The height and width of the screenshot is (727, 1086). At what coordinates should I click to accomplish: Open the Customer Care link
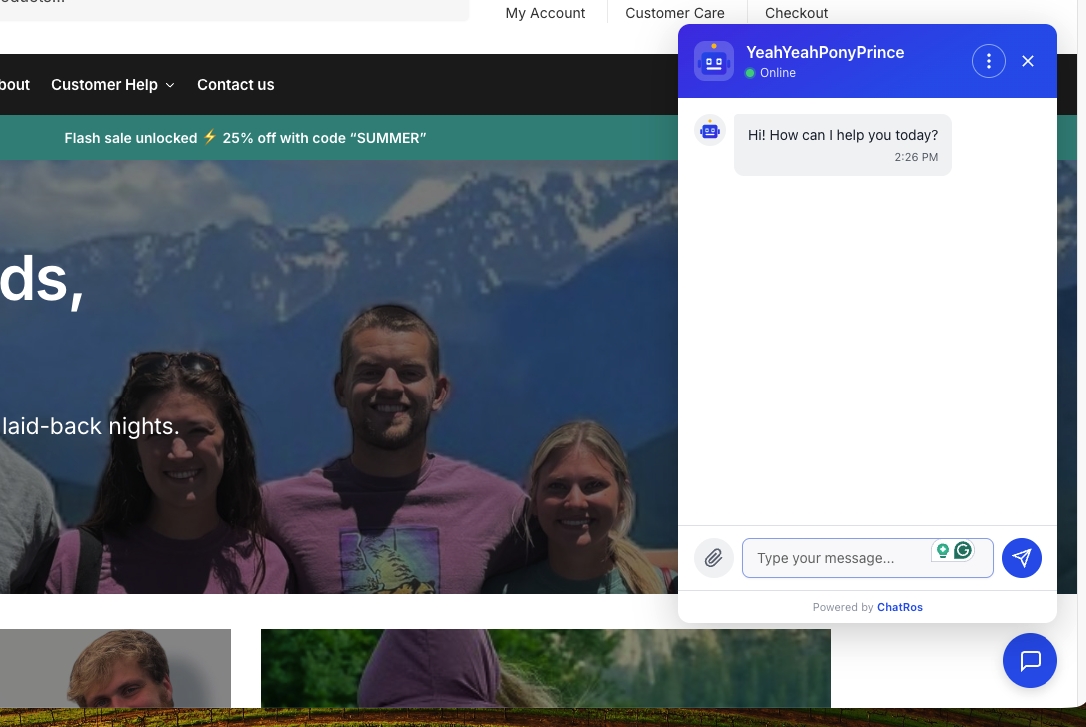(675, 13)
